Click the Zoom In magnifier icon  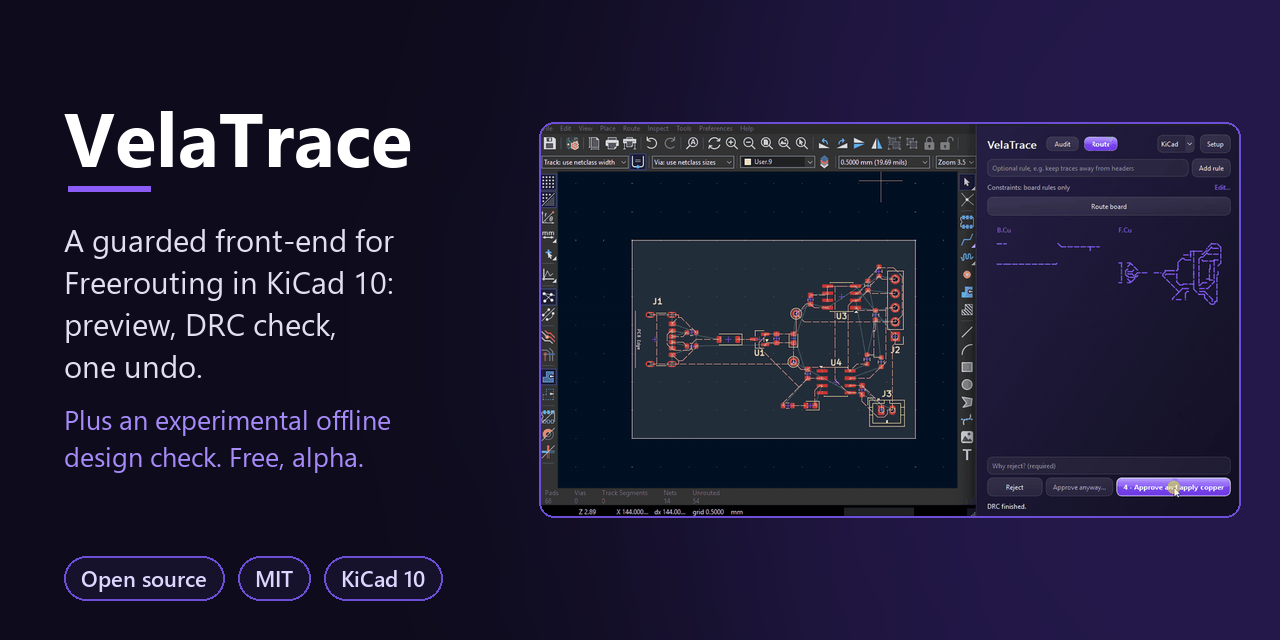(731, 143)
